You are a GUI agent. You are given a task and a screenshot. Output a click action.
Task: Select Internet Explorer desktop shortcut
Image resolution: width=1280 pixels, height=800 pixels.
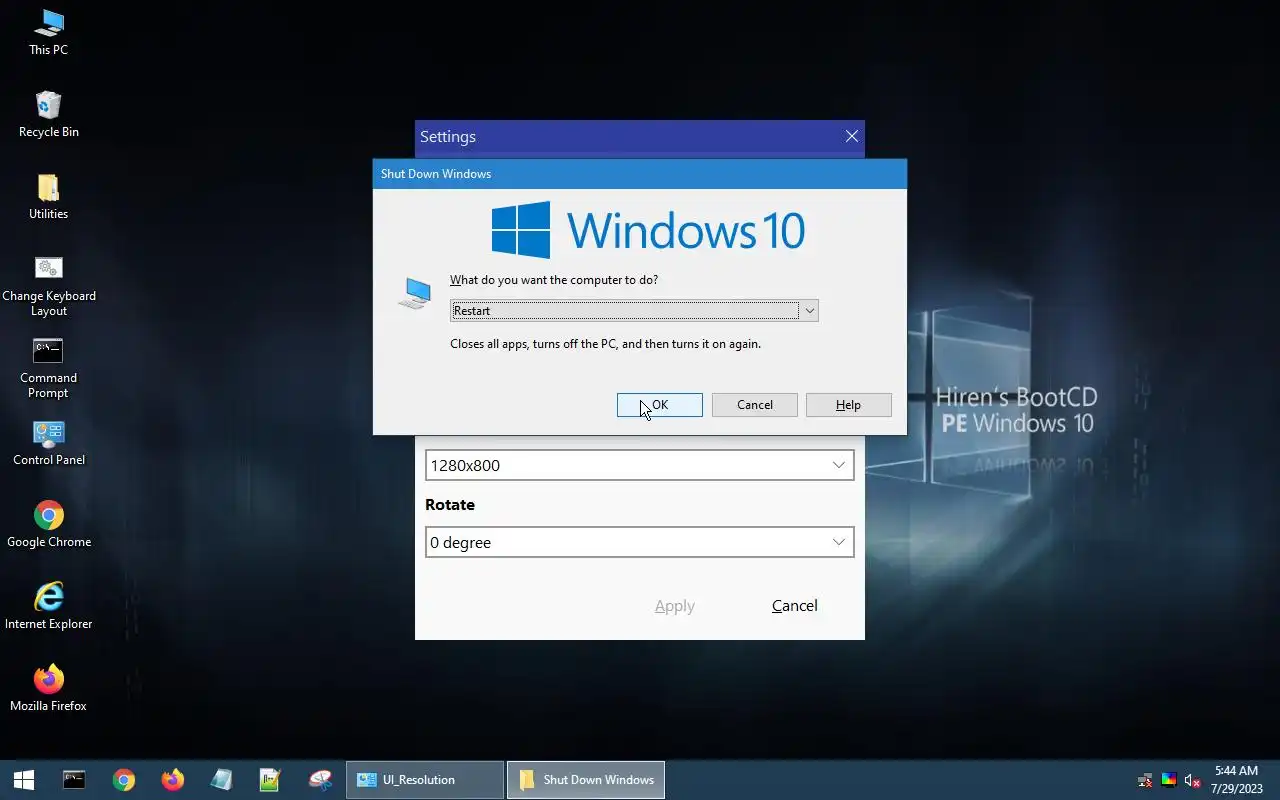pyautogui.click(x=48, y=606)
